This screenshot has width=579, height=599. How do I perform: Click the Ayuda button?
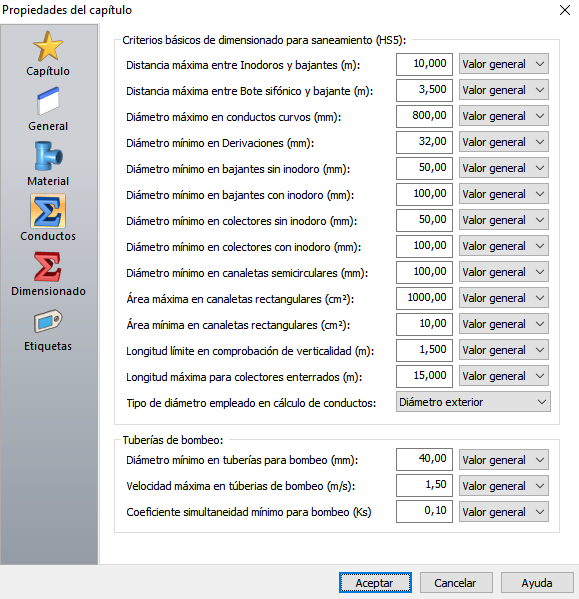click(537, 583)
